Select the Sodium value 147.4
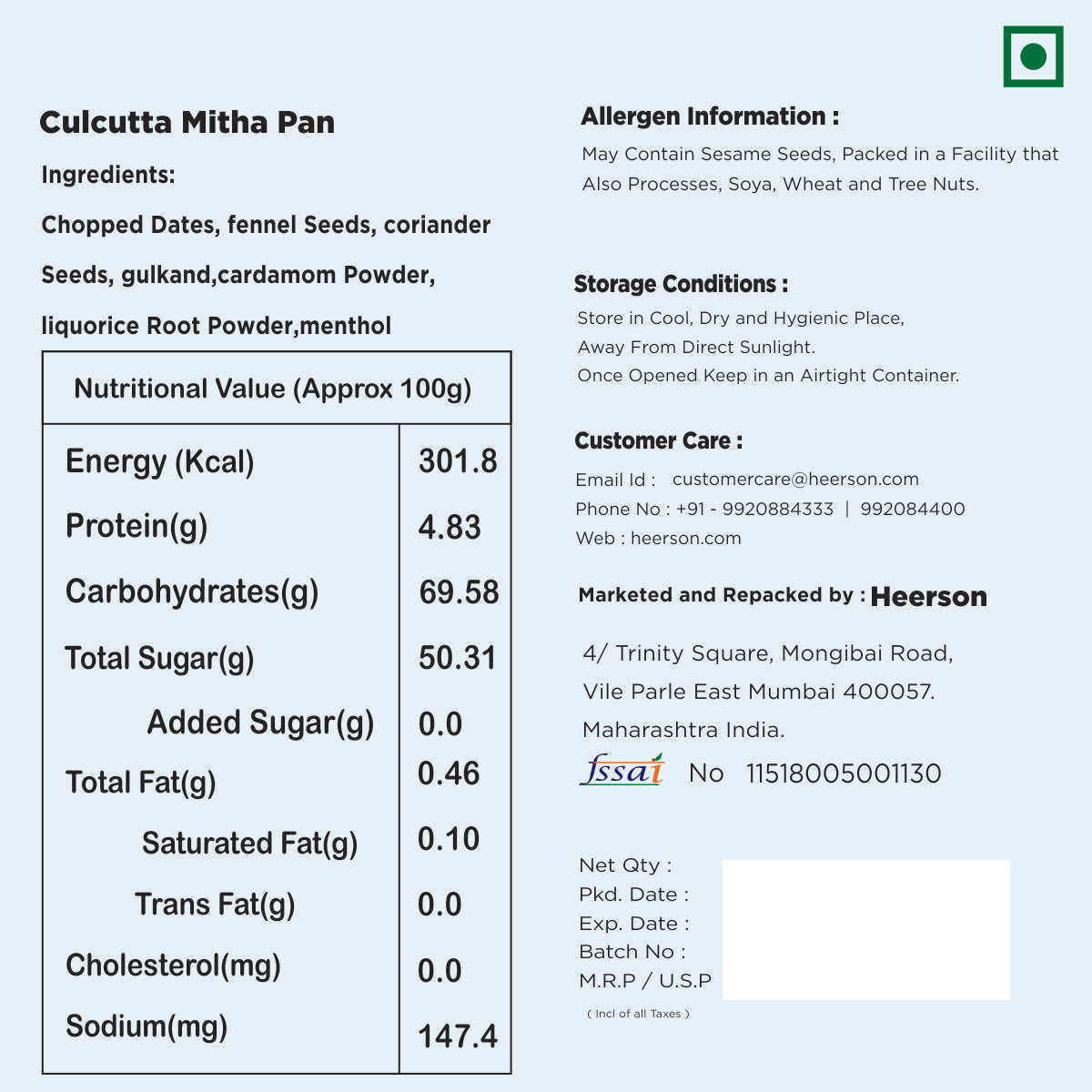 [458, 1036]
